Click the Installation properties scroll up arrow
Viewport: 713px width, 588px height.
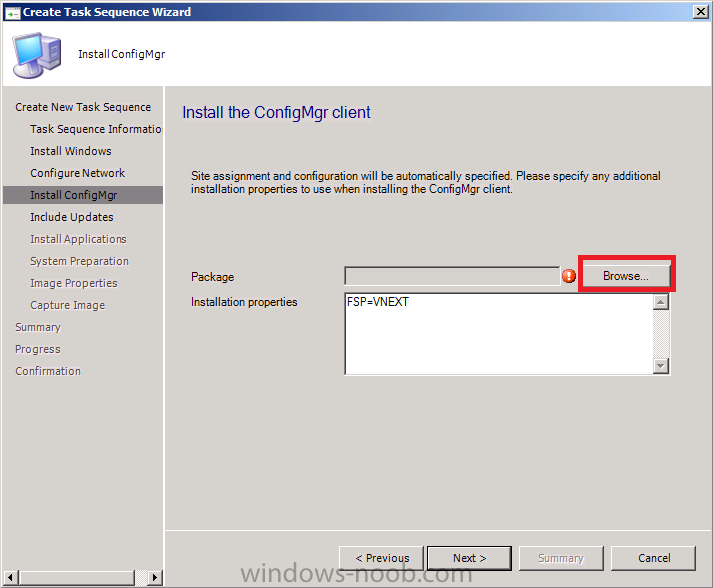(661, 302)
